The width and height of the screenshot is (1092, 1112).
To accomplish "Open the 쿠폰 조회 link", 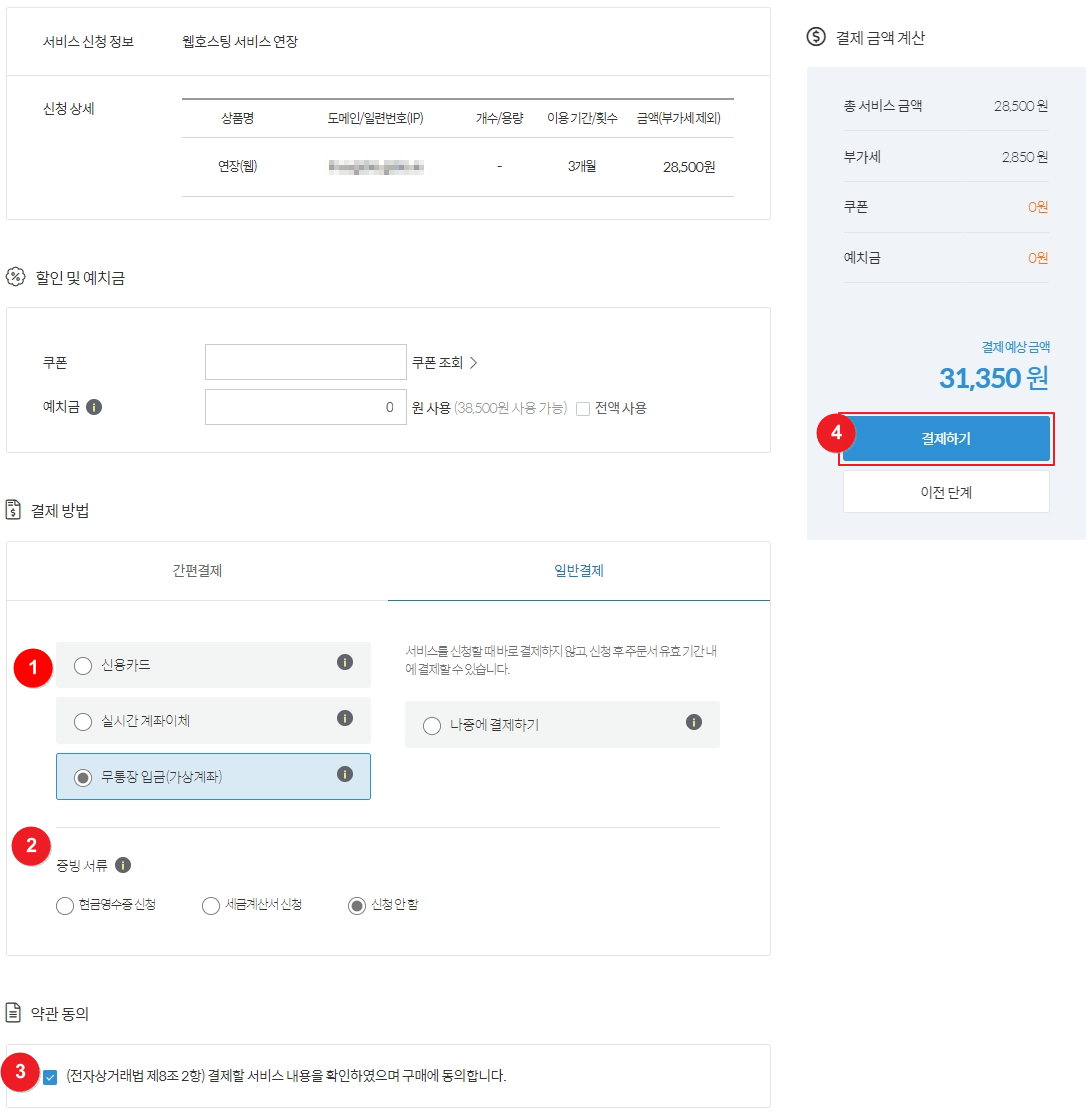I will click(445, 362).
